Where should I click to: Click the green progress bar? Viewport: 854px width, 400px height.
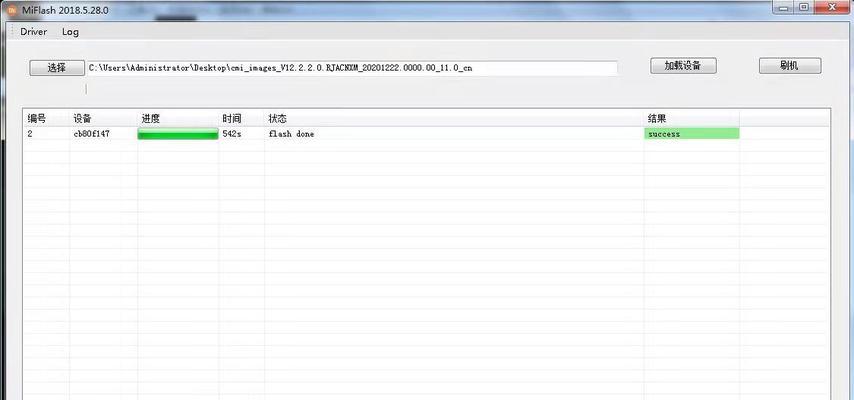[178, 134]
